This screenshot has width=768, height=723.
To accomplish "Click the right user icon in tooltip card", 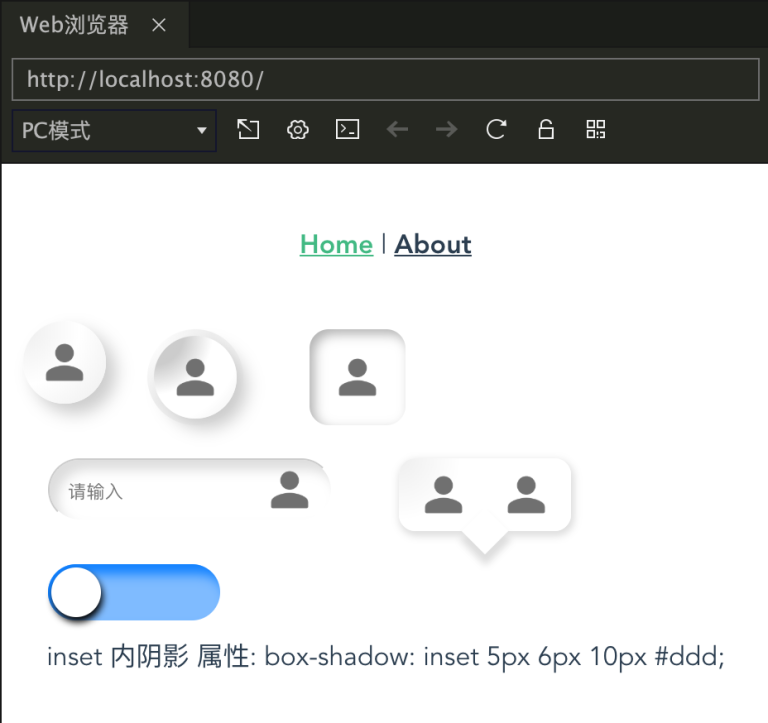I will click(x=526, y=495).
